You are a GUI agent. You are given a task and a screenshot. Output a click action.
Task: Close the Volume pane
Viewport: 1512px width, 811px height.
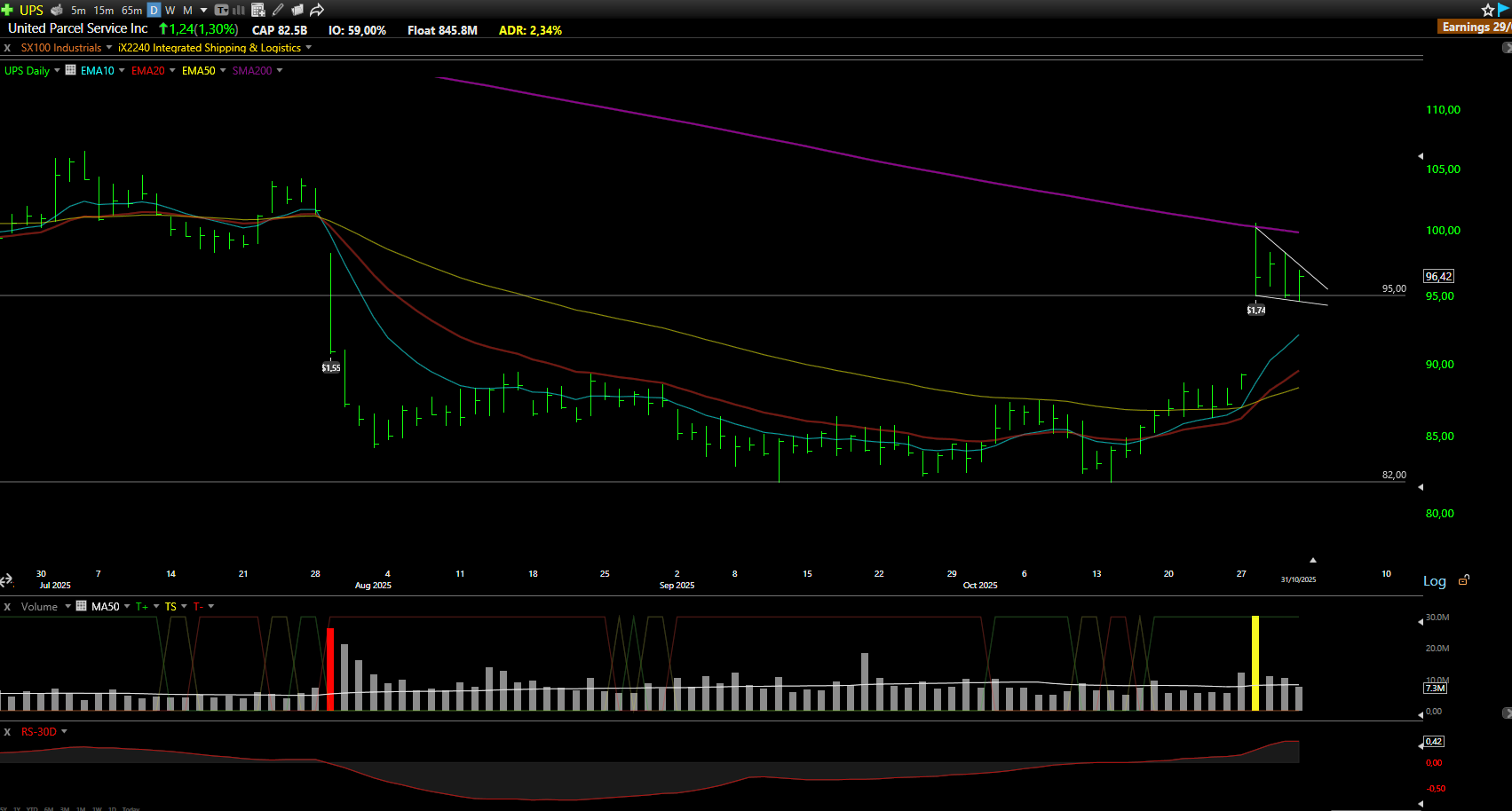coord(7,607)
